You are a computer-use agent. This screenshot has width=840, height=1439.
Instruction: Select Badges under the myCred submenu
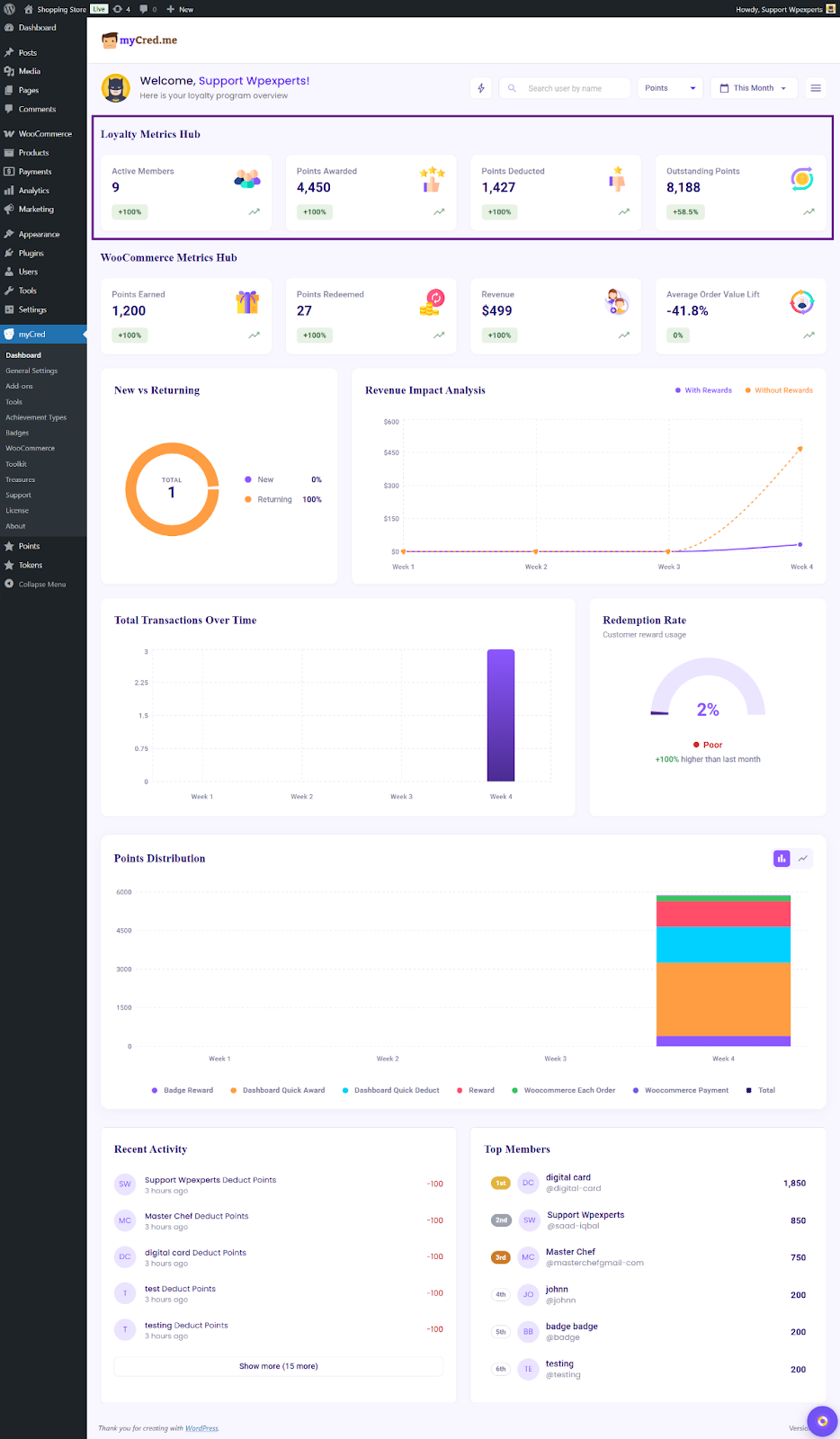[x=17, y=433]
